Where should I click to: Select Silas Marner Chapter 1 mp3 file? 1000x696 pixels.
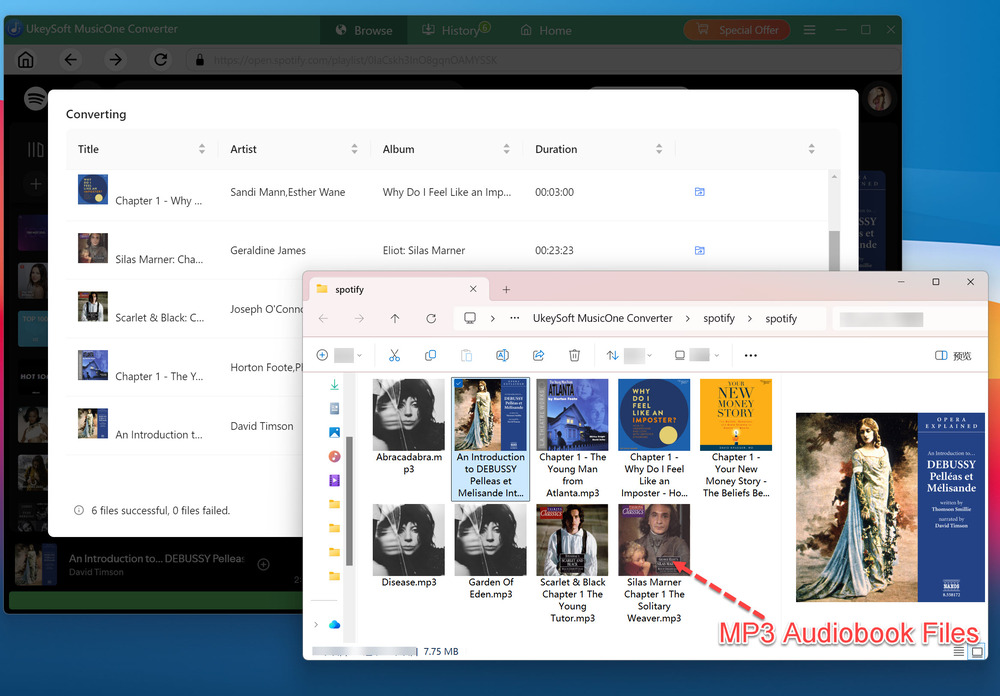[x=654, y=564]
